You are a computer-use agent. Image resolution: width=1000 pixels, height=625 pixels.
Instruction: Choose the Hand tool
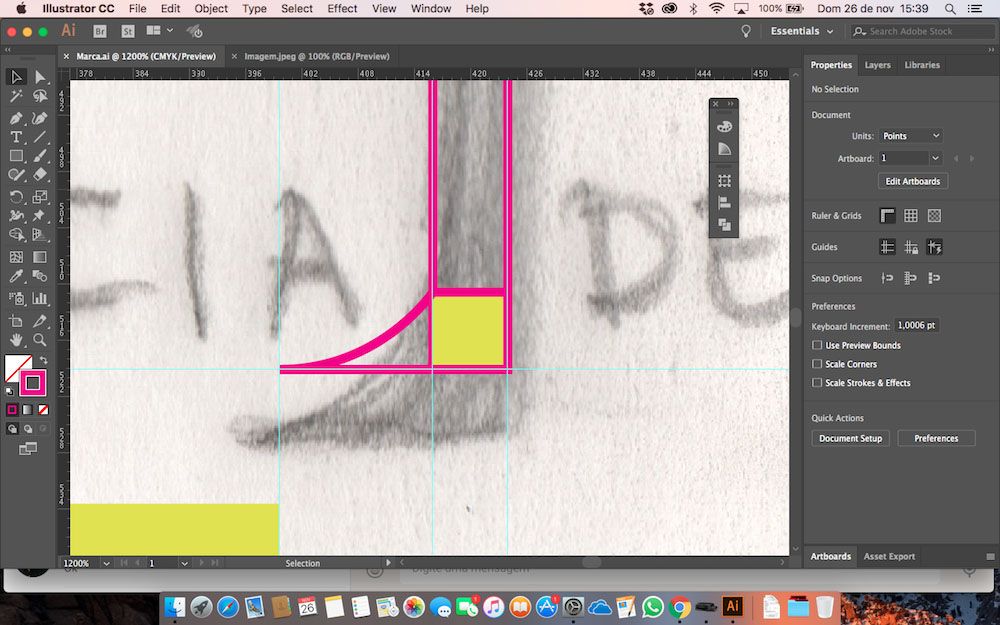[x=16, y=340]
